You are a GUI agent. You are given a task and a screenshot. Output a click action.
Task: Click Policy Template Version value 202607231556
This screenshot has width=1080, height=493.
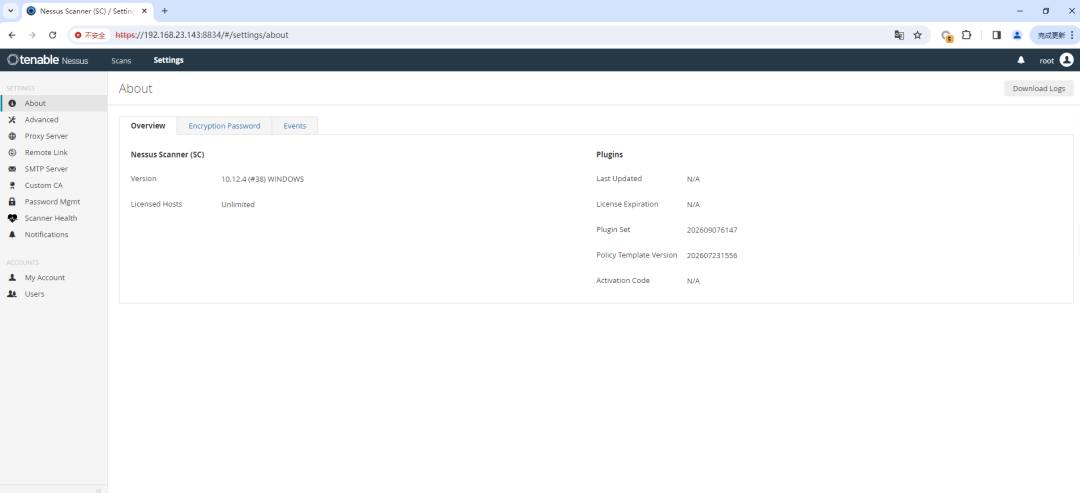712,255
